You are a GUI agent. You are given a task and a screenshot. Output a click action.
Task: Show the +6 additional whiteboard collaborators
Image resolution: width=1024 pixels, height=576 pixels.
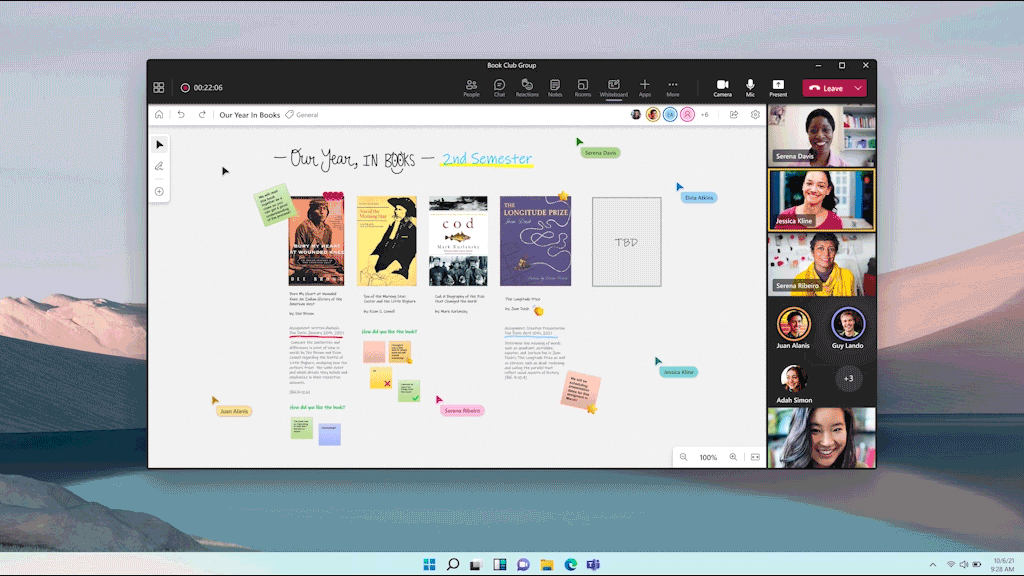click(705, 115)
